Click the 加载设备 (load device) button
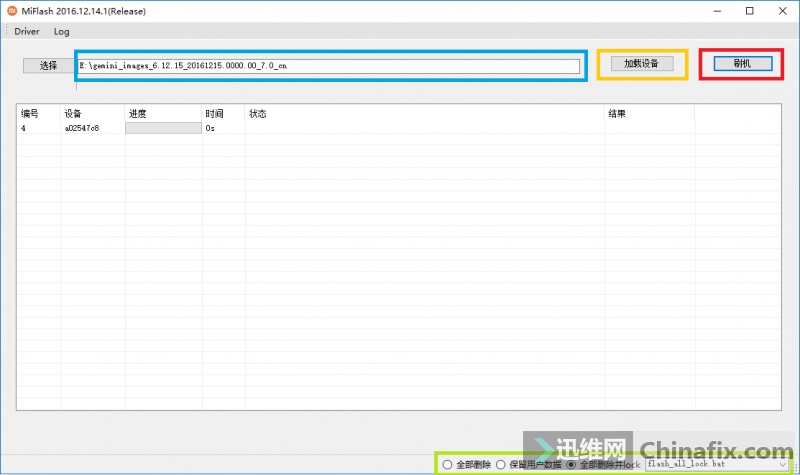Image resolution: width=800 pixels, height=475 pixels. 642,64
